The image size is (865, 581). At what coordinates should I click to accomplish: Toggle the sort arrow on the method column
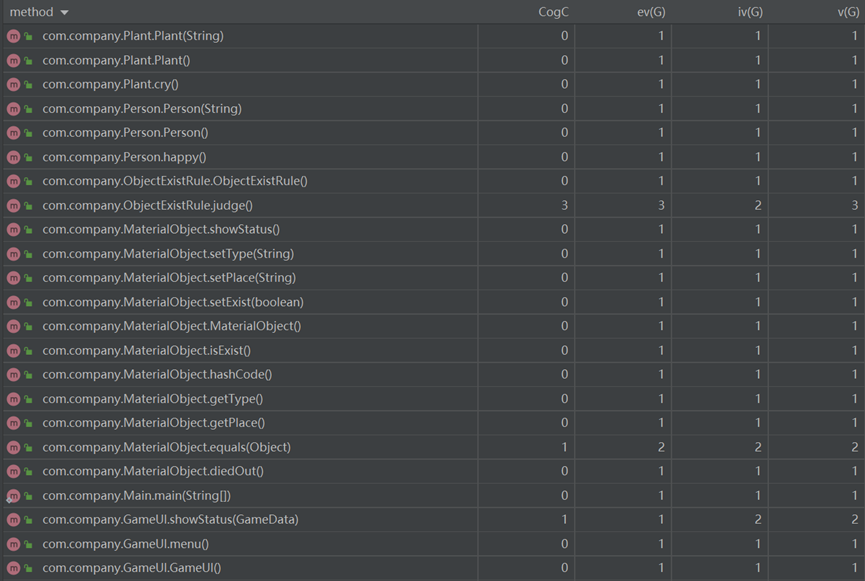[x=65, y=12]
